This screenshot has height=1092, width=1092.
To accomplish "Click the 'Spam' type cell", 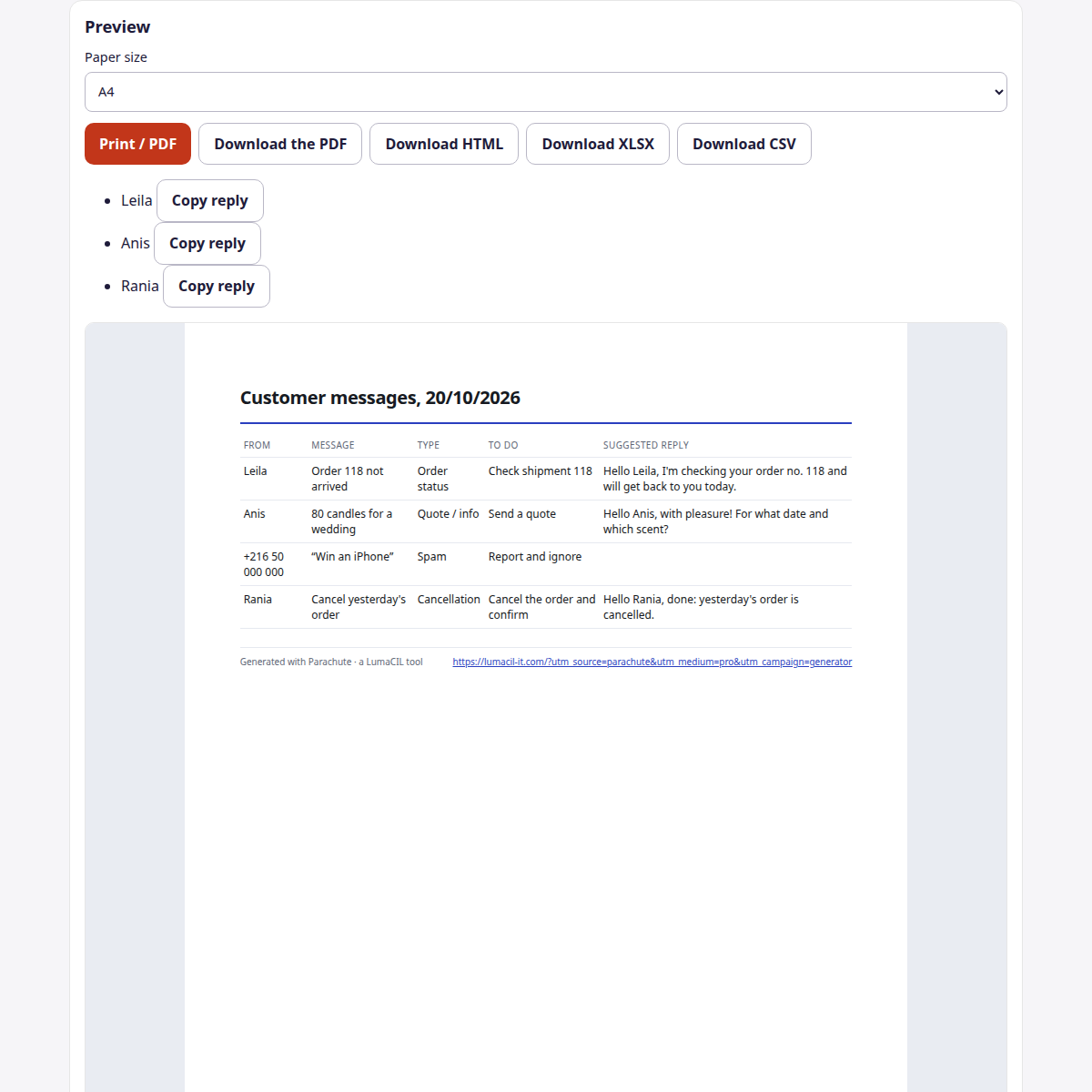I will 432,556.
